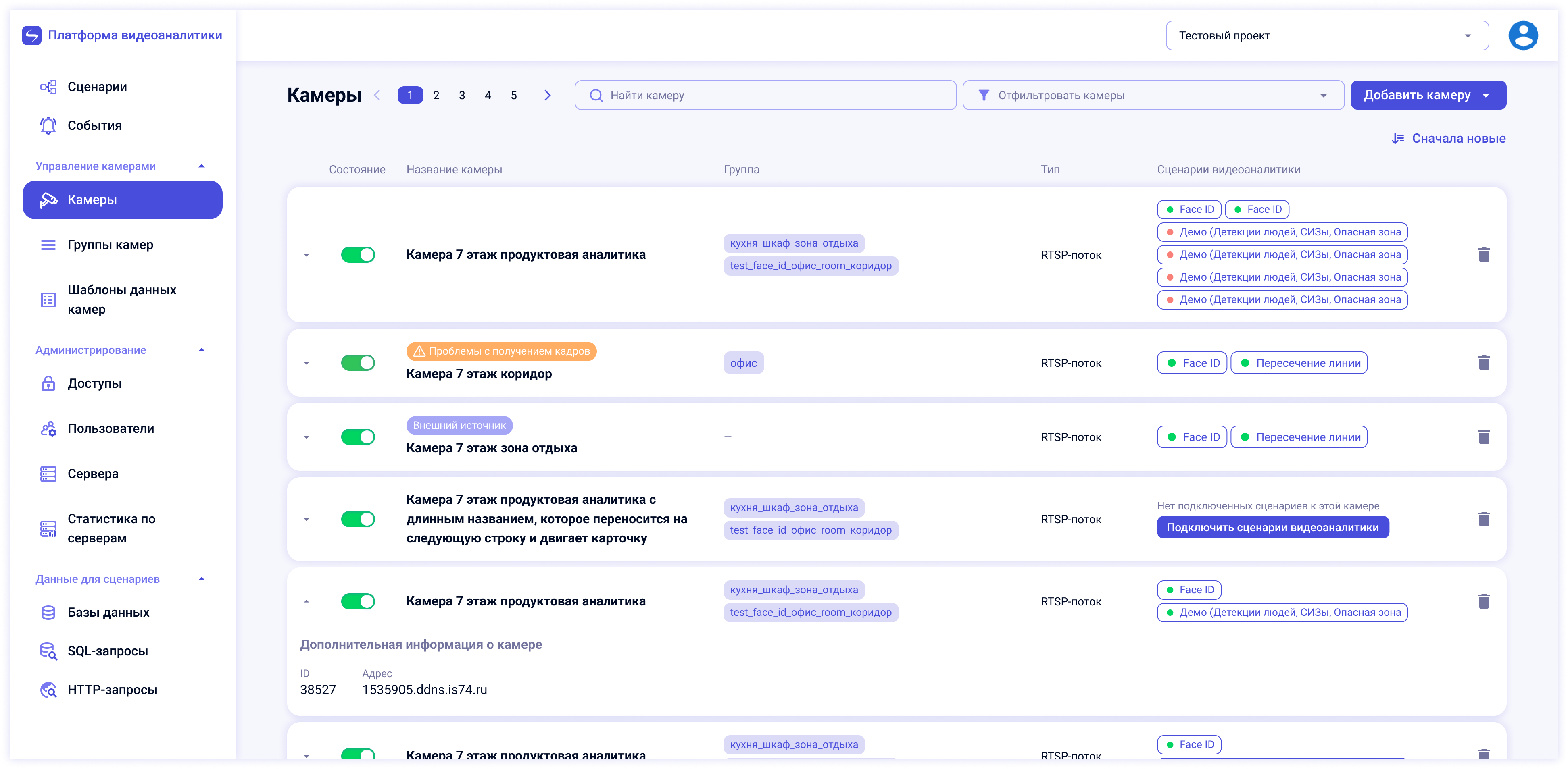1568x769 pixels.
Task: Open Сценарии menu item
Action: pos(122,87)
